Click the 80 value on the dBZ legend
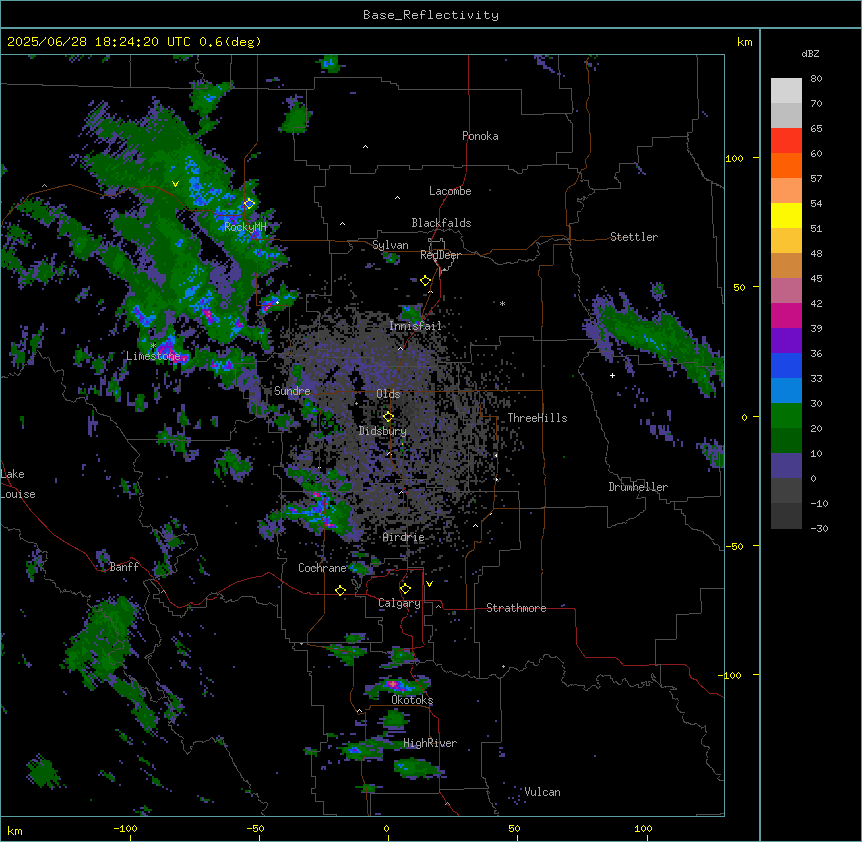862x842 pixels. tap(816, 79)
